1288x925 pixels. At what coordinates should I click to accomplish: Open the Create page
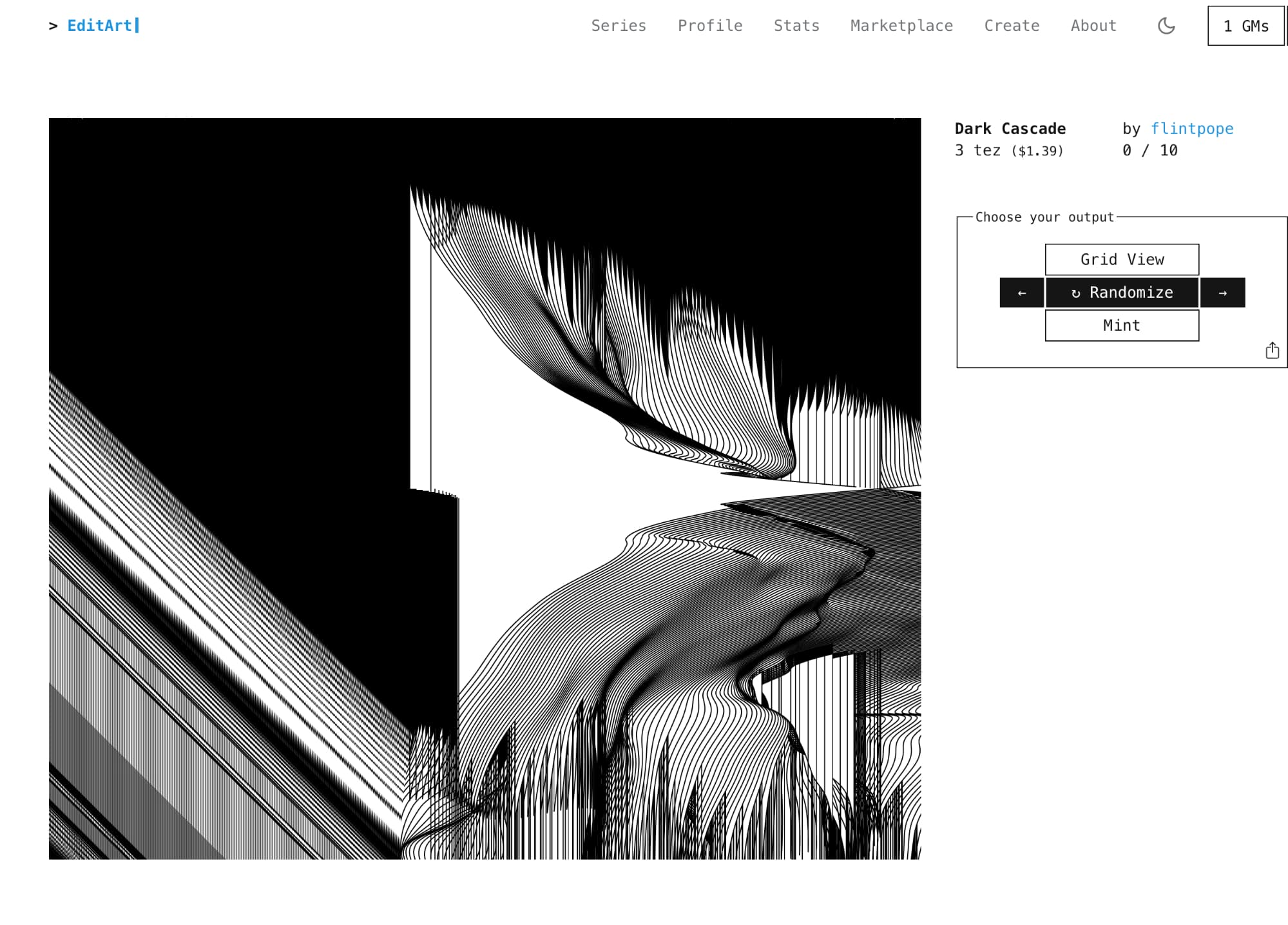[x=1012, y=26]
